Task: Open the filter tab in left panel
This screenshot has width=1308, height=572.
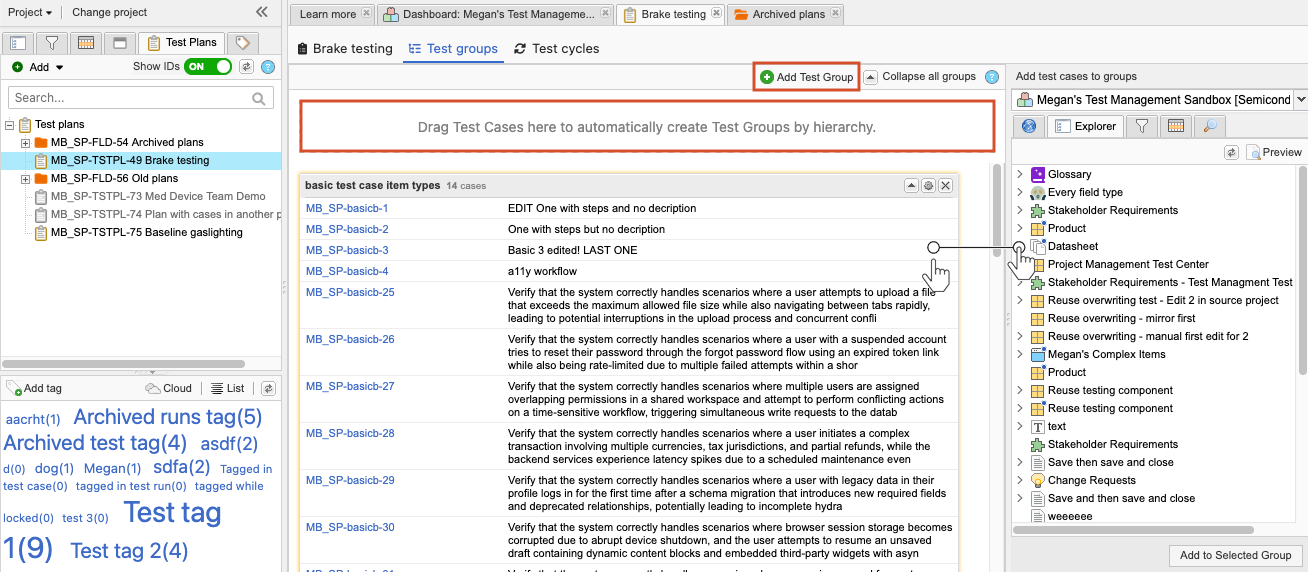Action: [x=52, y=43]
